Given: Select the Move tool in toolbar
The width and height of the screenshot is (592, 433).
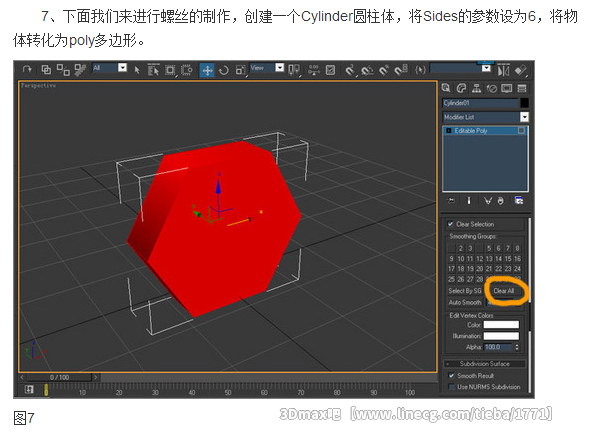Looking at the screenshot, I should [207, 70].
